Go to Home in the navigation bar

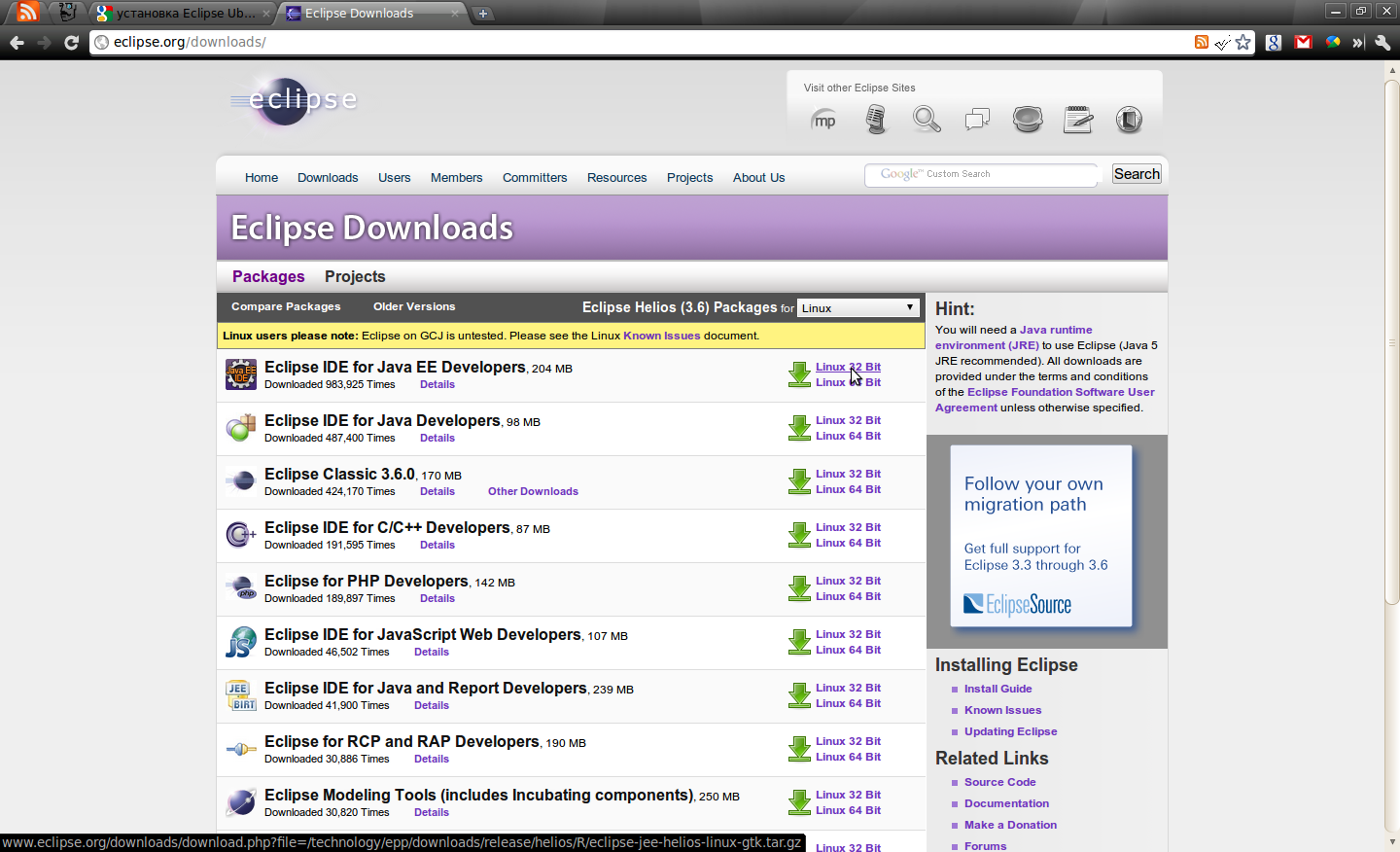click(x=262, y=178)
